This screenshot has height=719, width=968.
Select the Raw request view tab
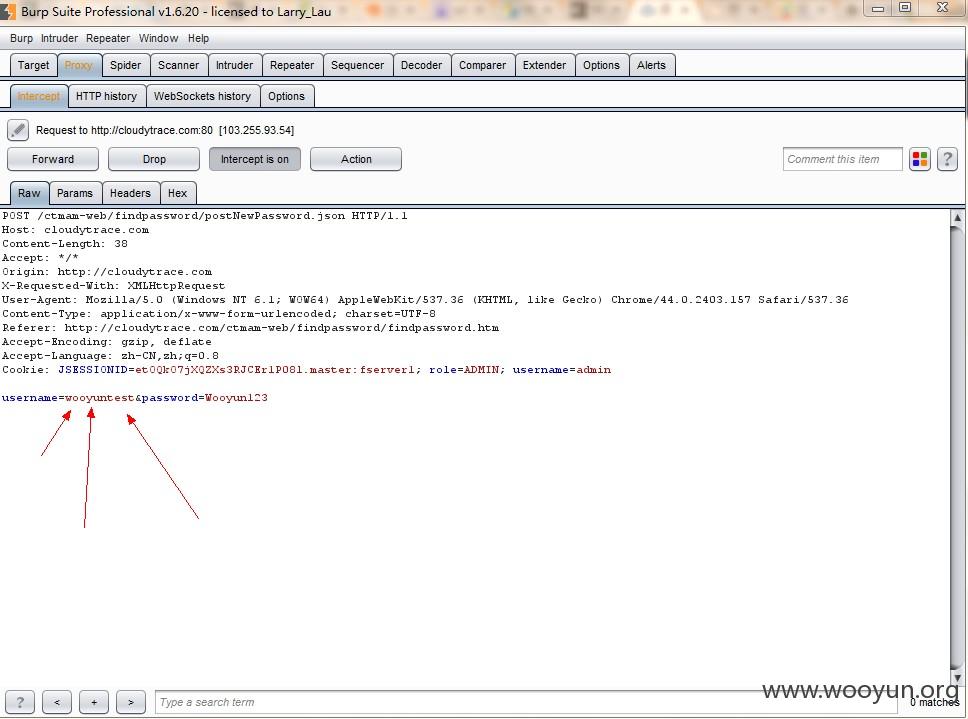tap(29, 193)
